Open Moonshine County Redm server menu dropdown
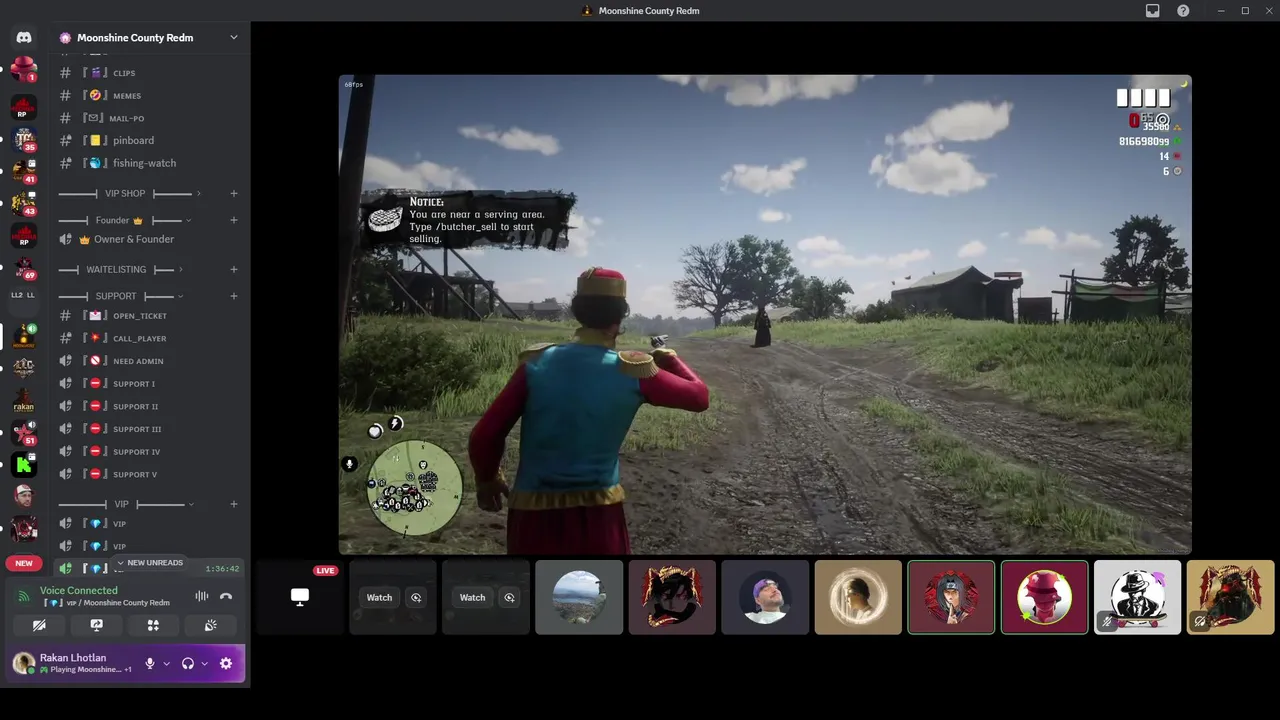The image size is (1280, 720). coord(233,38)
